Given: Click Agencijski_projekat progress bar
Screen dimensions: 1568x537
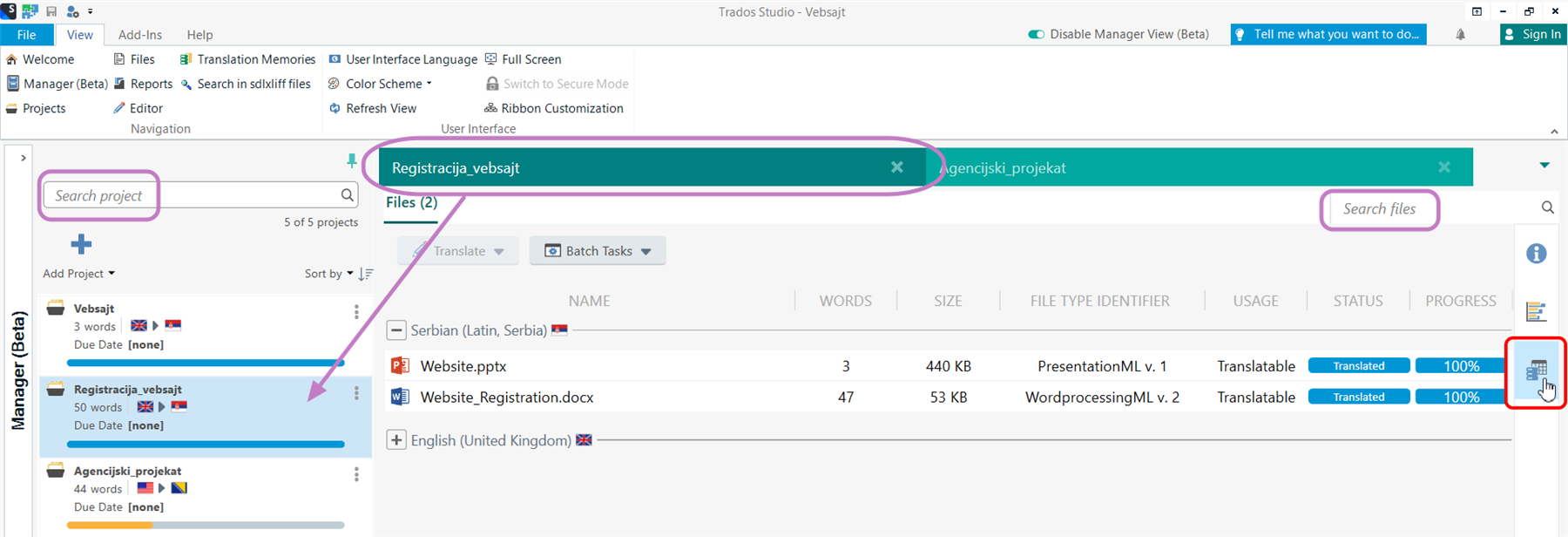Looking at the screenshot, I should pyautogui.click(x=206, y=526).
